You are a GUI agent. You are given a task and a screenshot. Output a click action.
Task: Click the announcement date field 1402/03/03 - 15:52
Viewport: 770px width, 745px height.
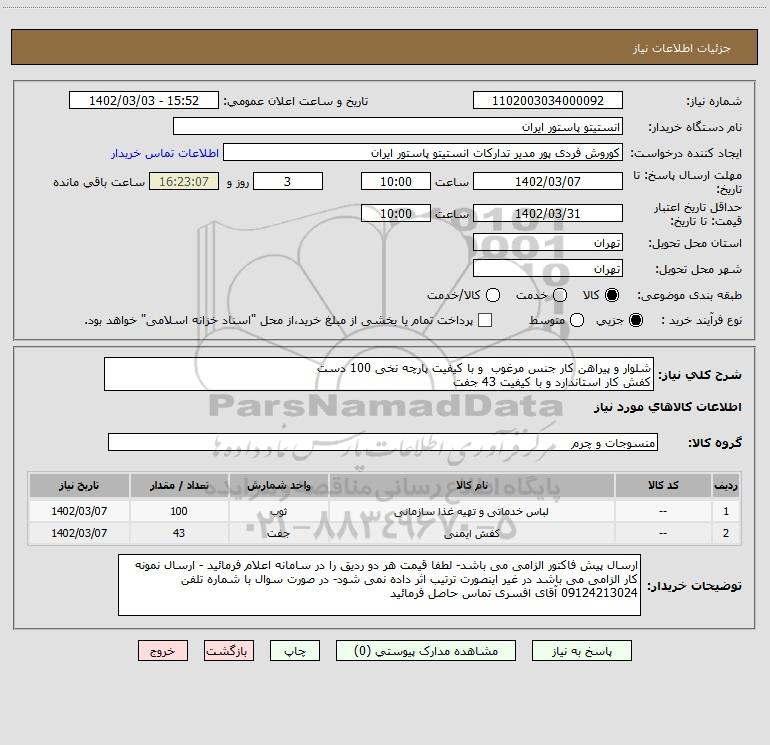(144, 101)
